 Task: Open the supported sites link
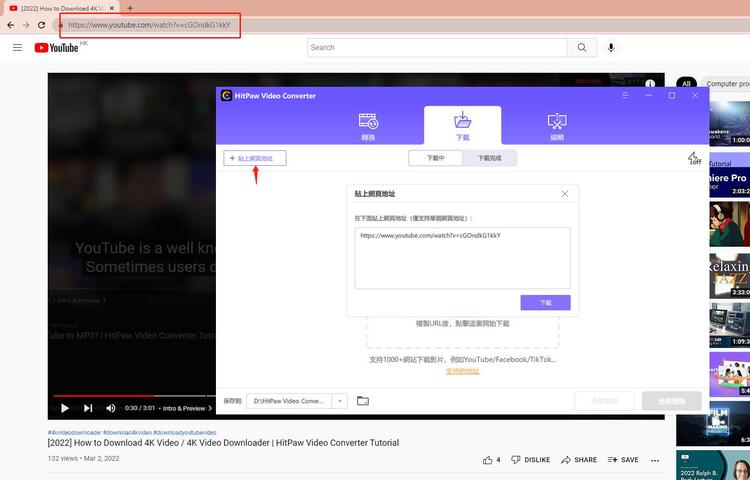[x=463, y=371]
